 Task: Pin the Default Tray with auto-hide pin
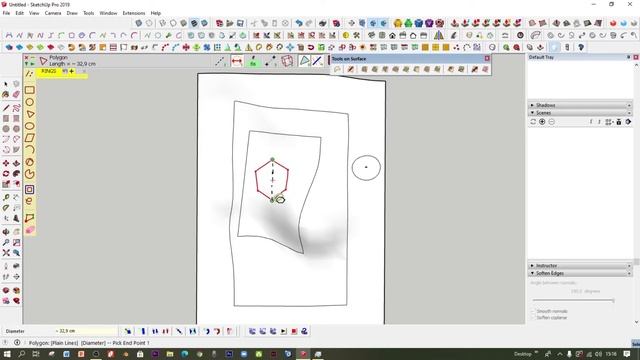(x=629, y=57)
